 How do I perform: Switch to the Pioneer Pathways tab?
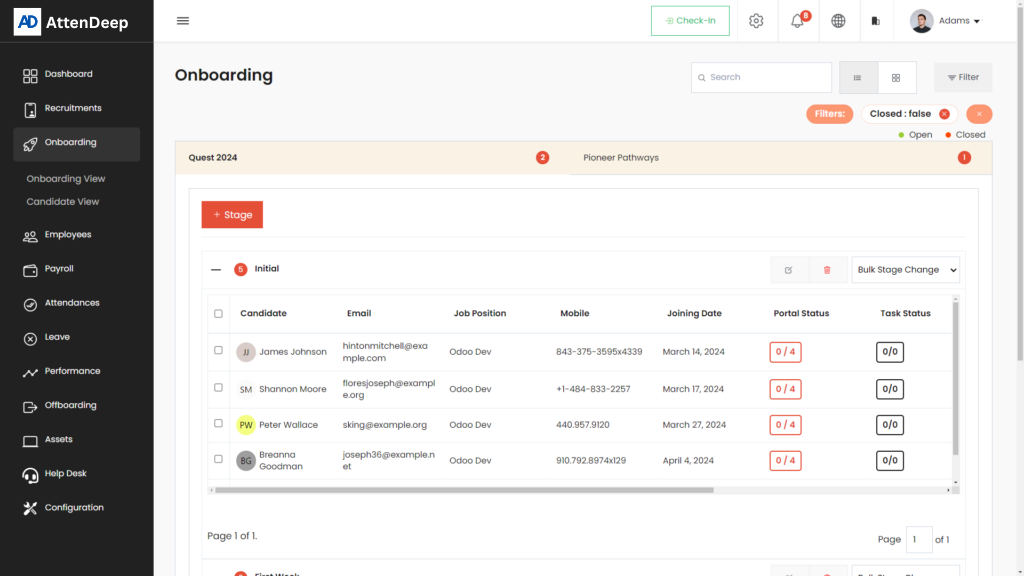[621, 158]
